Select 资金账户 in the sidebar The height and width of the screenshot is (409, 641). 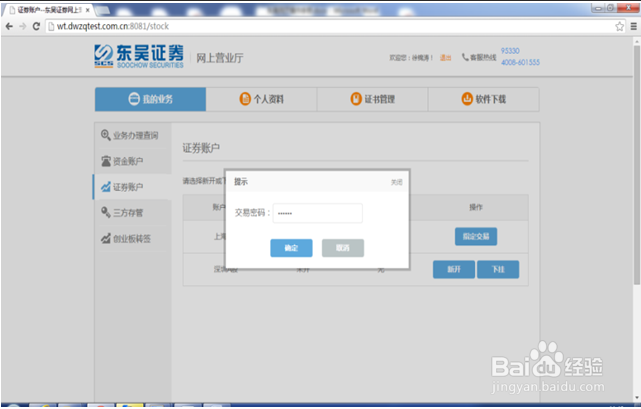pyautogui.click(x=133, y=161)
